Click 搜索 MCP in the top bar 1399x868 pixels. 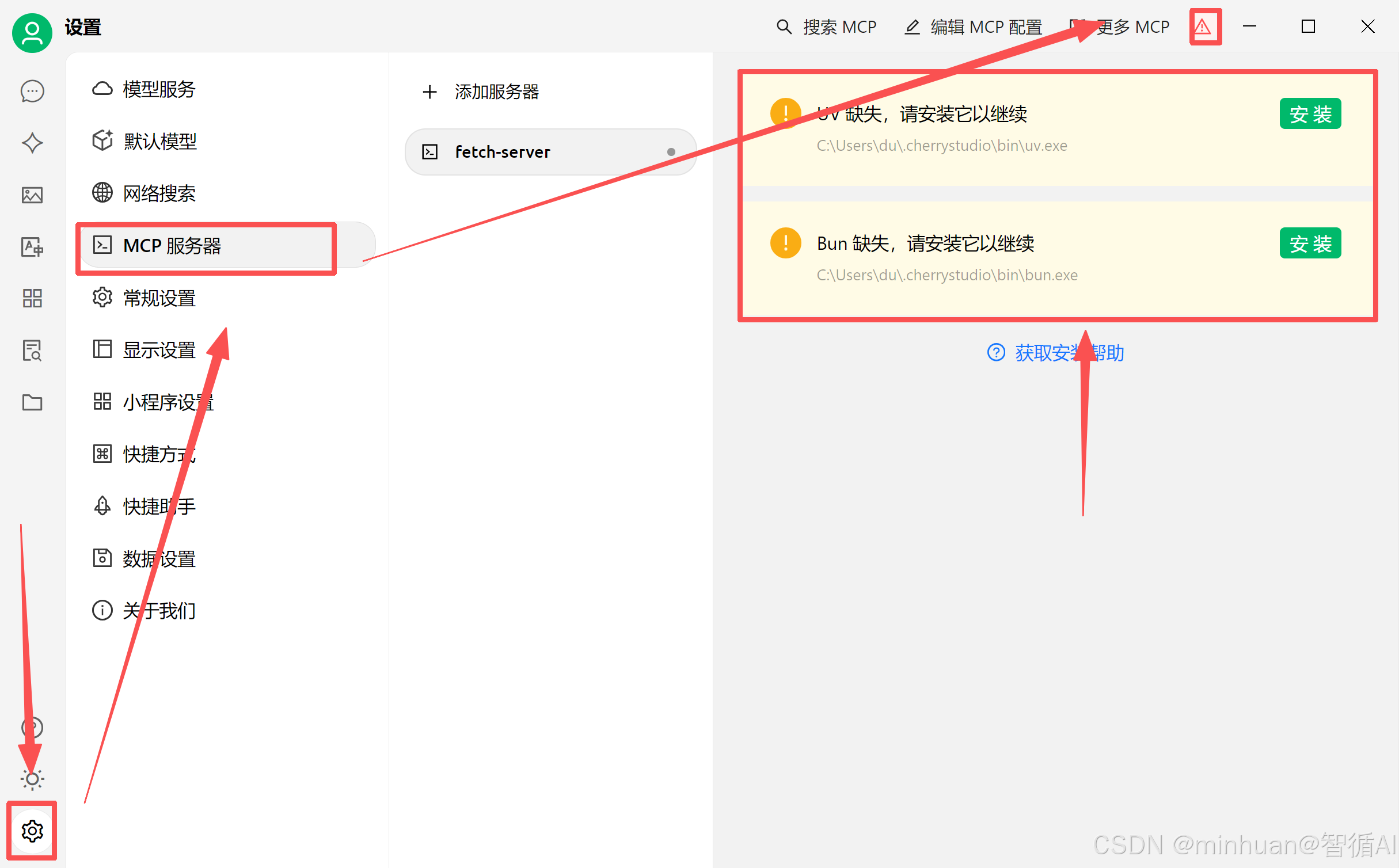(x=827, y=27)
